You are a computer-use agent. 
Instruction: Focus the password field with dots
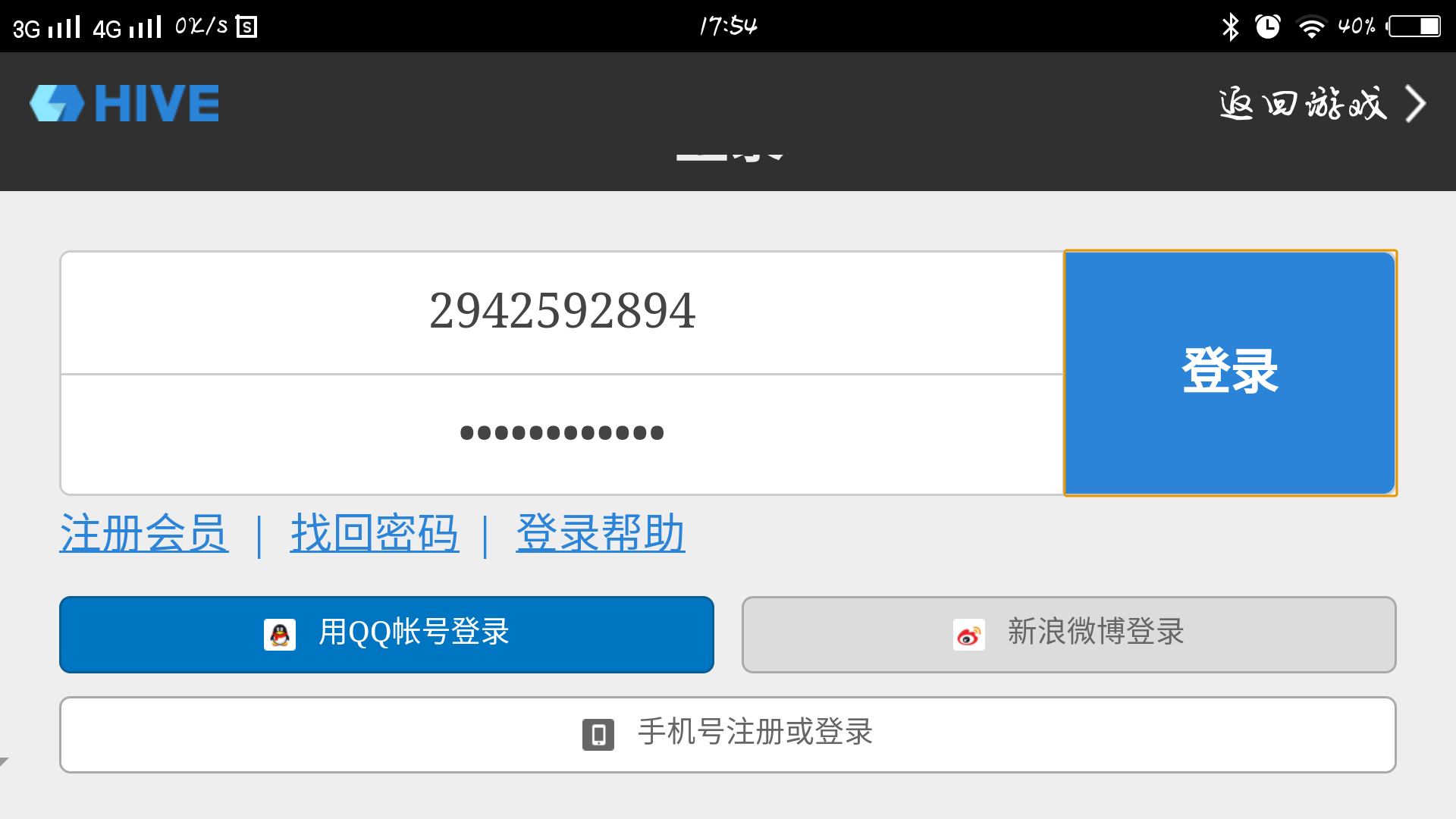562,434
